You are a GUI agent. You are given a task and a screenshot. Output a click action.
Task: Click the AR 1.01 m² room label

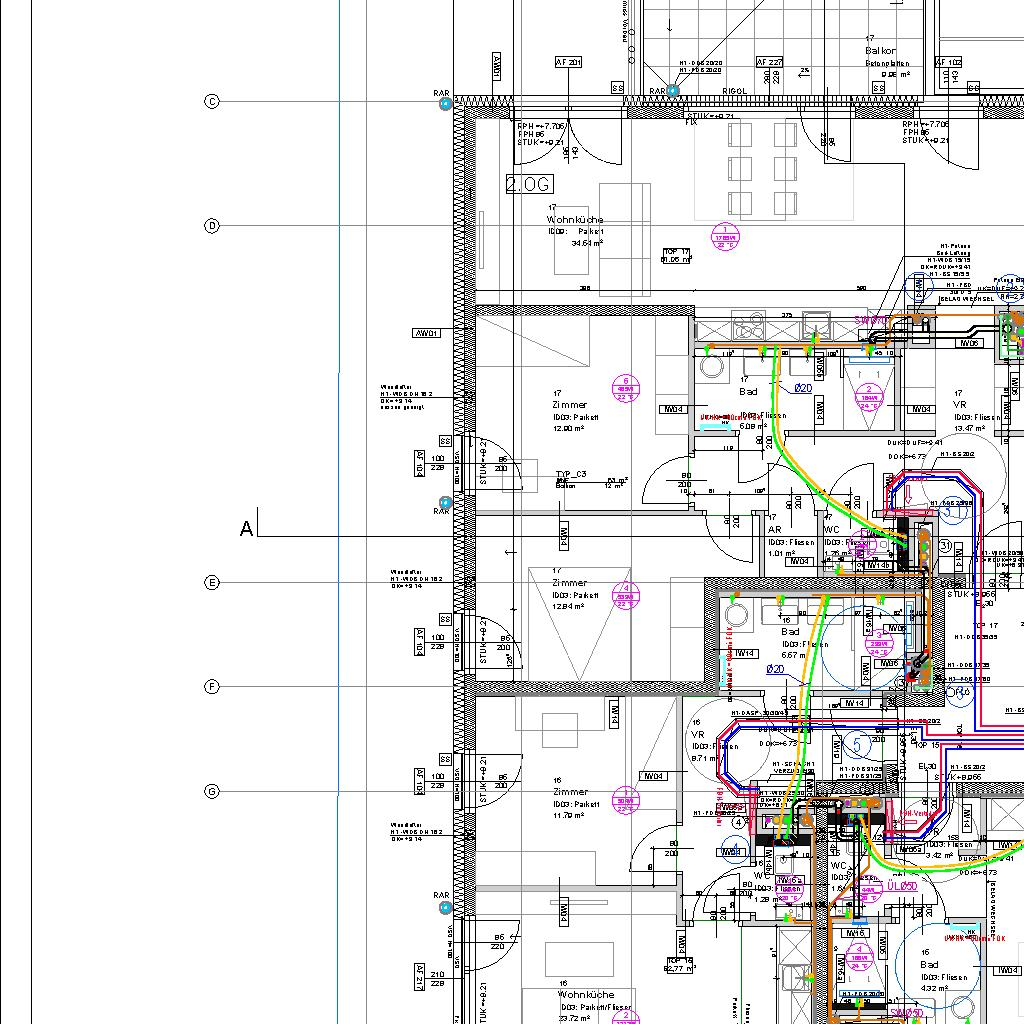(x=791, y=536)
